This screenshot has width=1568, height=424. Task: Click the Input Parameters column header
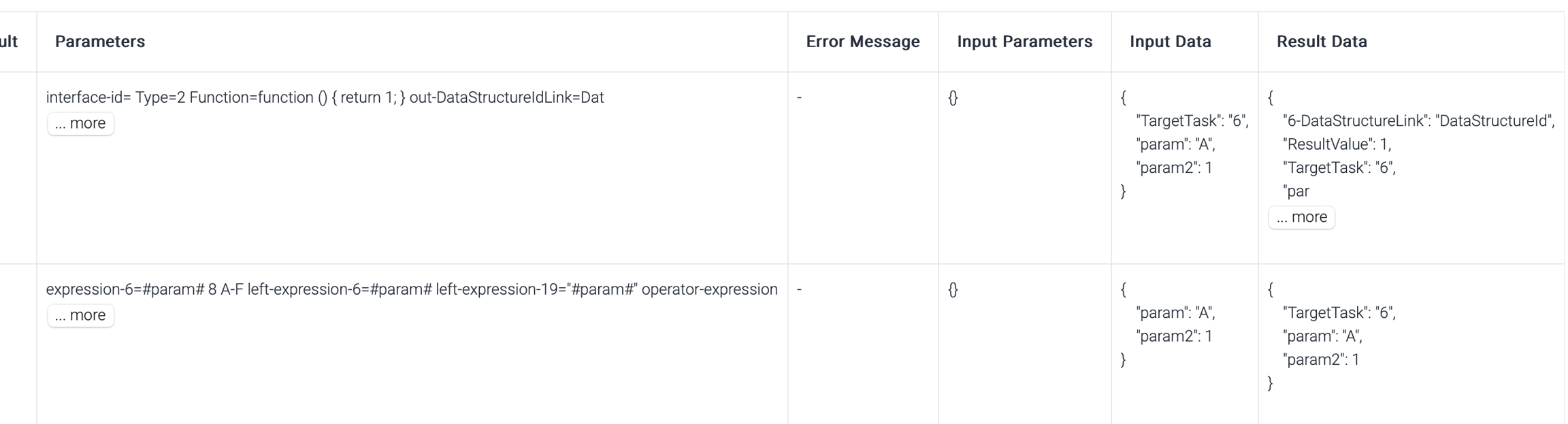tap(1024, 42)
